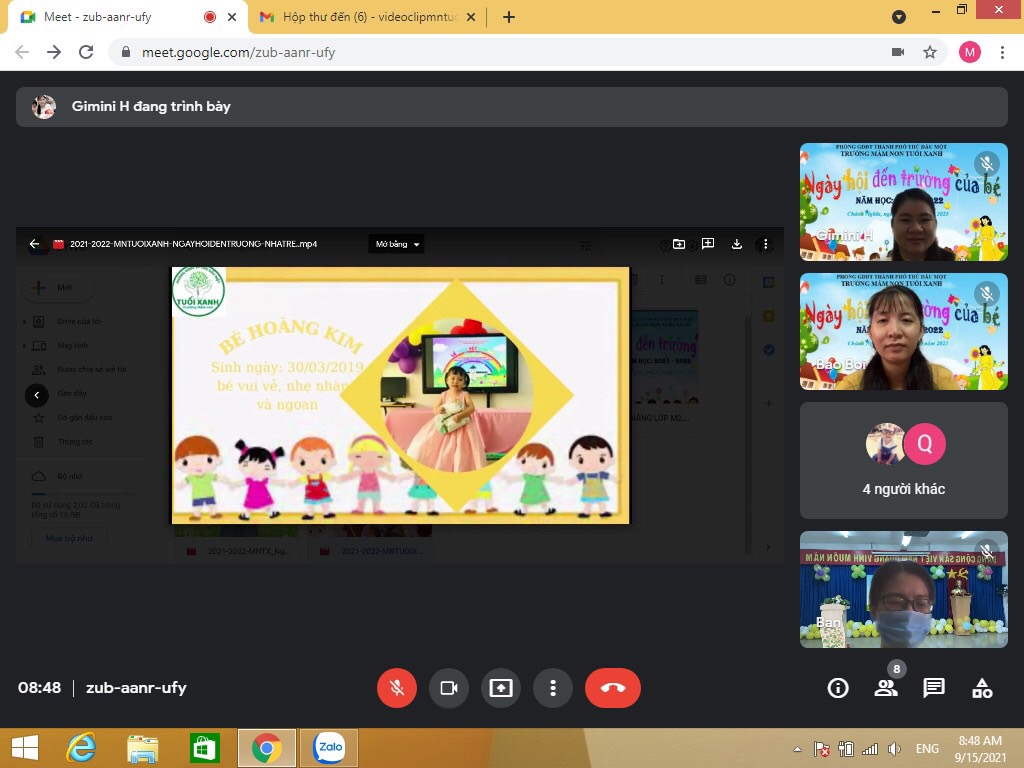
Task: Open the activities panel icon
Action: pyautogui.click(x=982, y=688)
